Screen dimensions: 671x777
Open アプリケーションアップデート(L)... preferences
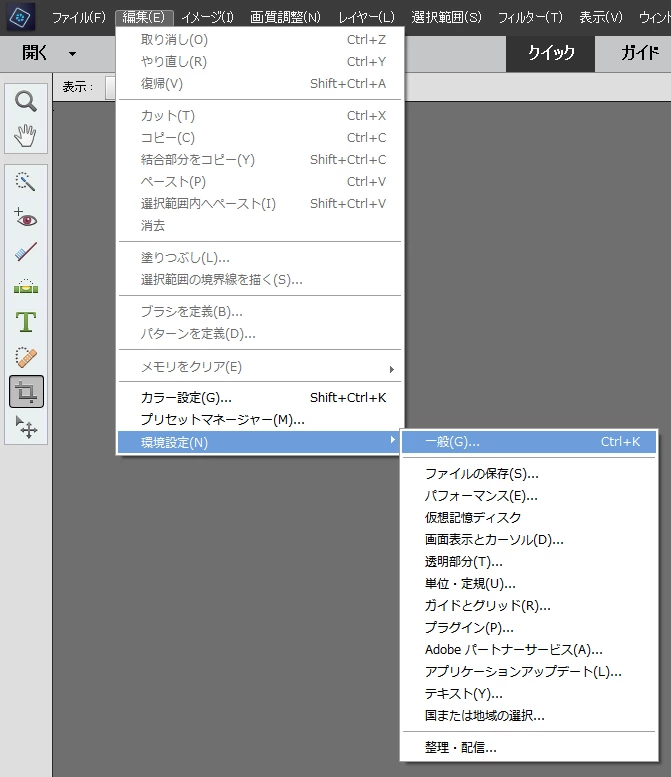tap(529, 671)
